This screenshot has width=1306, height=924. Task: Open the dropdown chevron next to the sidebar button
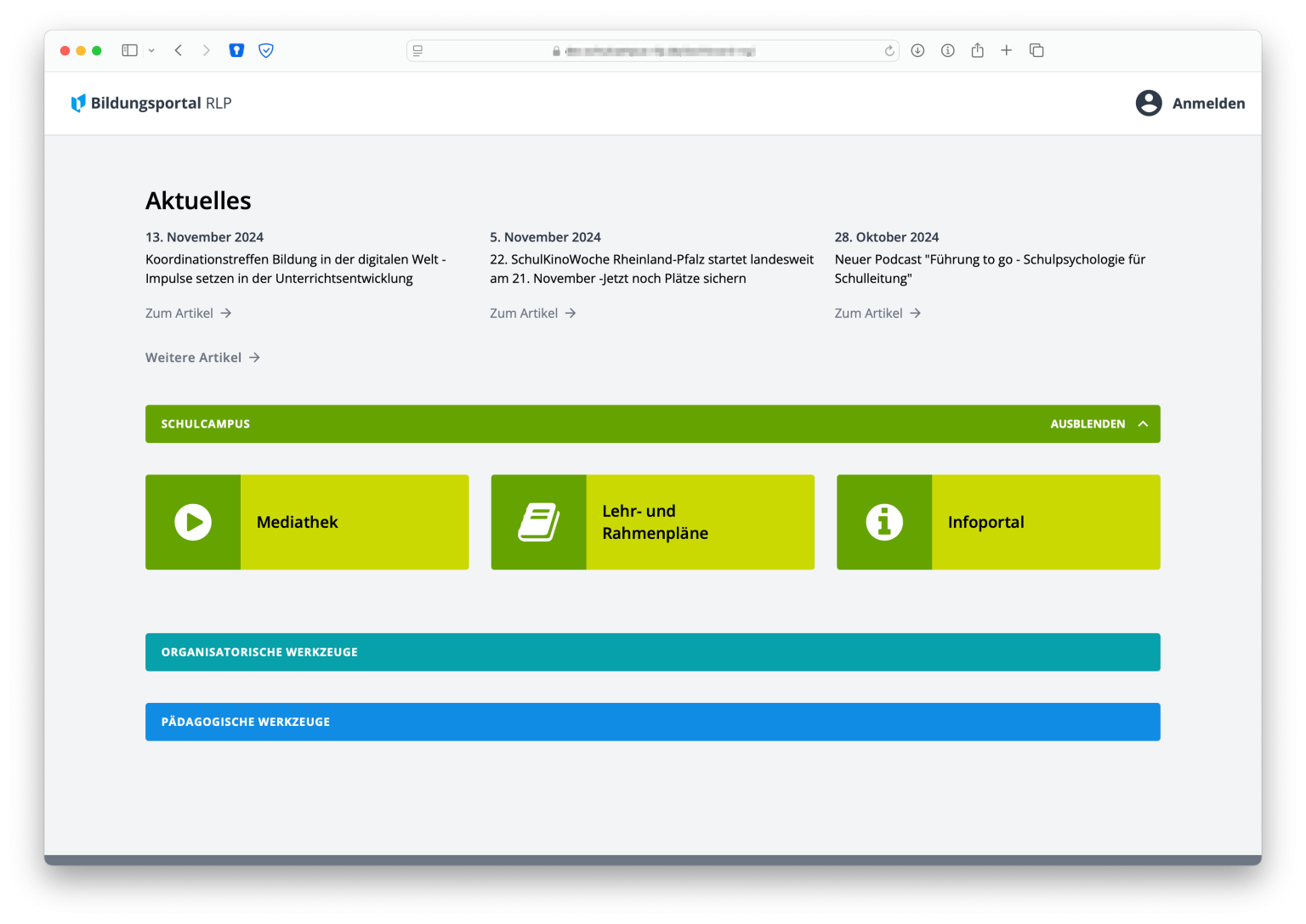pyautogui.click(x=151, y=50)
